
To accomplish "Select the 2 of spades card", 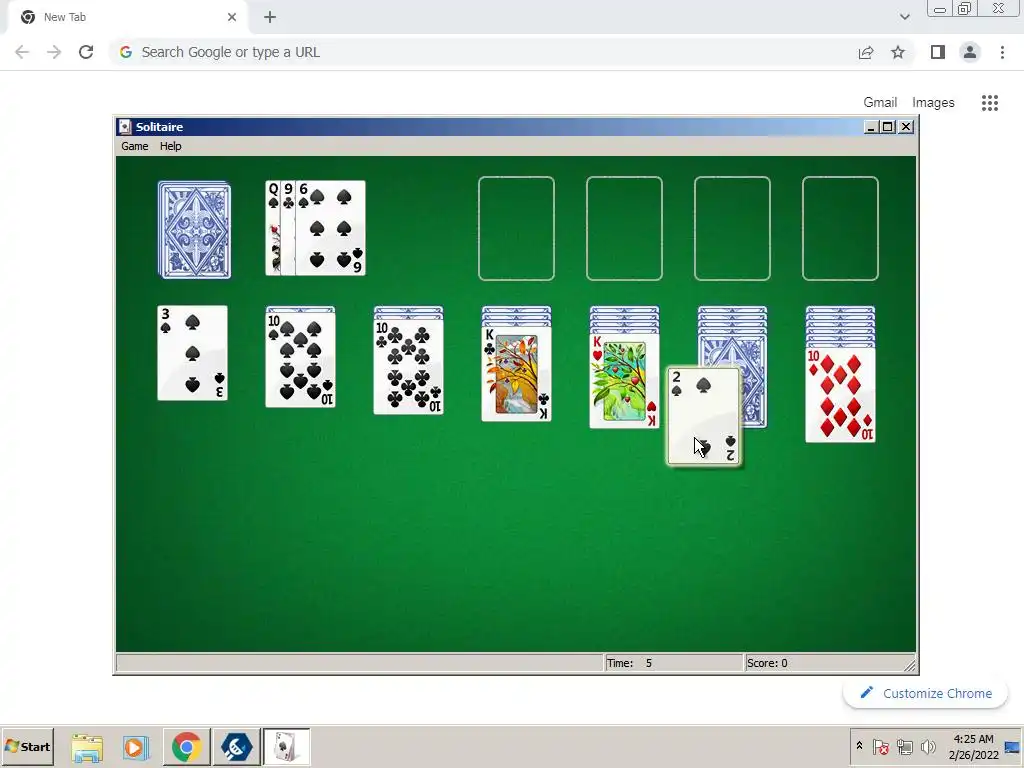I will [x=704, y=416].
